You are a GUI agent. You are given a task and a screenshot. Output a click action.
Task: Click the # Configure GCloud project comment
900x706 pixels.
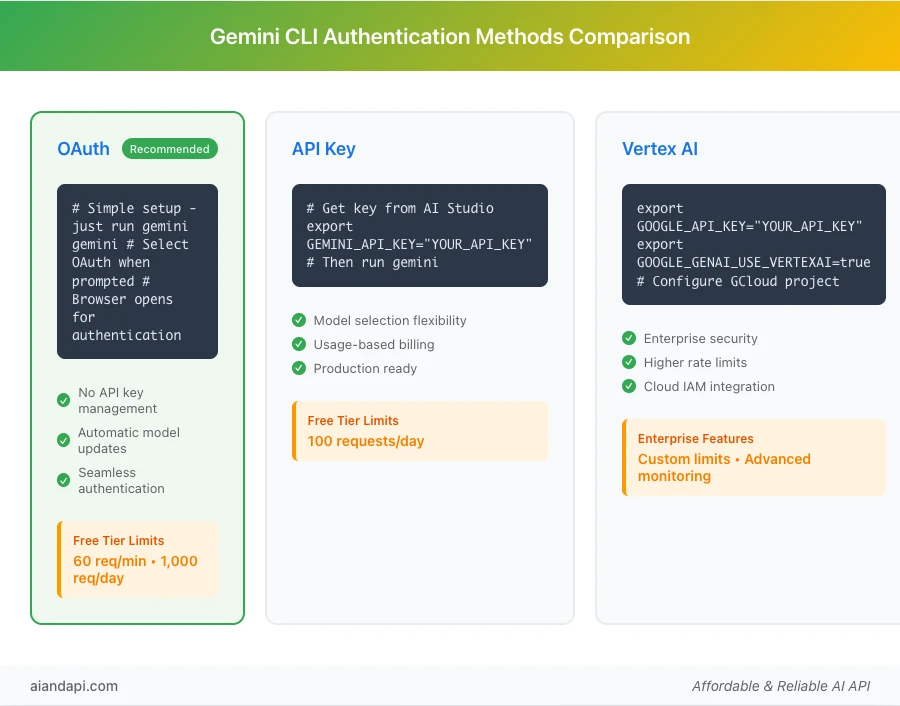[x=738, y=281]
